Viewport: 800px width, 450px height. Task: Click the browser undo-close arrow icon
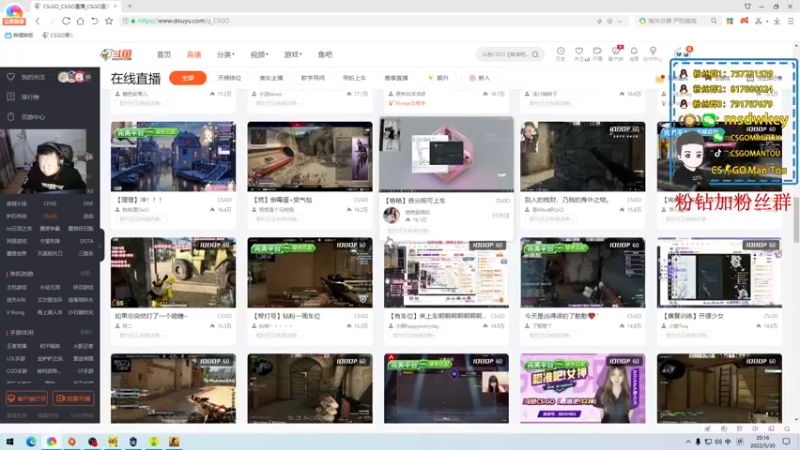pyautogui.click(x=94, y=21)
